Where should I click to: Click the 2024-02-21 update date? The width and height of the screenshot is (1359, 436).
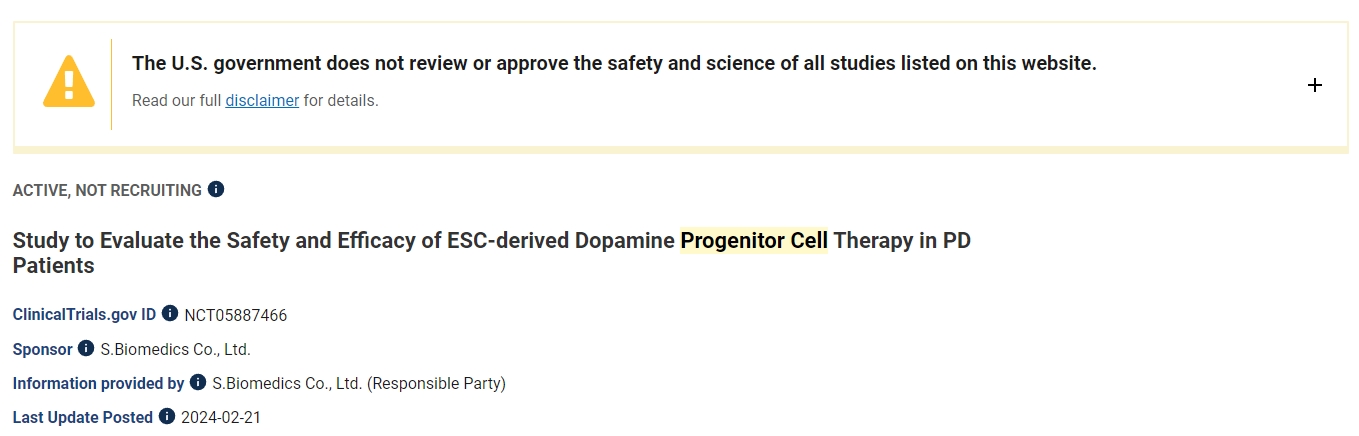click(x=221, y=417)
